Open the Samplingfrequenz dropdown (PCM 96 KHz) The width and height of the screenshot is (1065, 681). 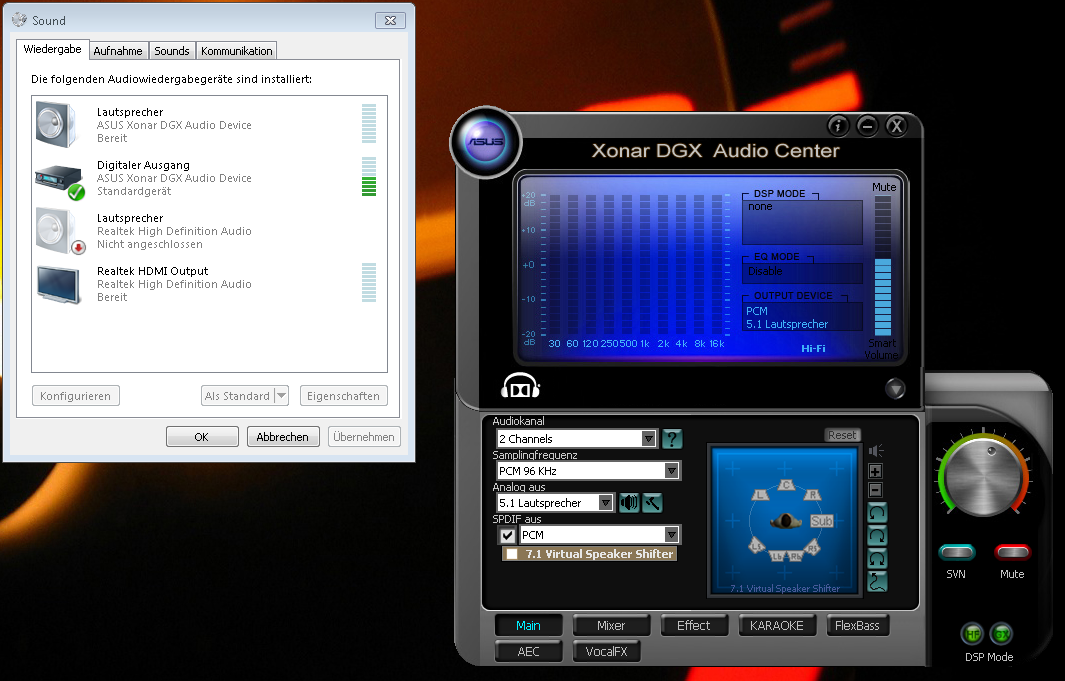pyautogui.click(x=588, y=471)
